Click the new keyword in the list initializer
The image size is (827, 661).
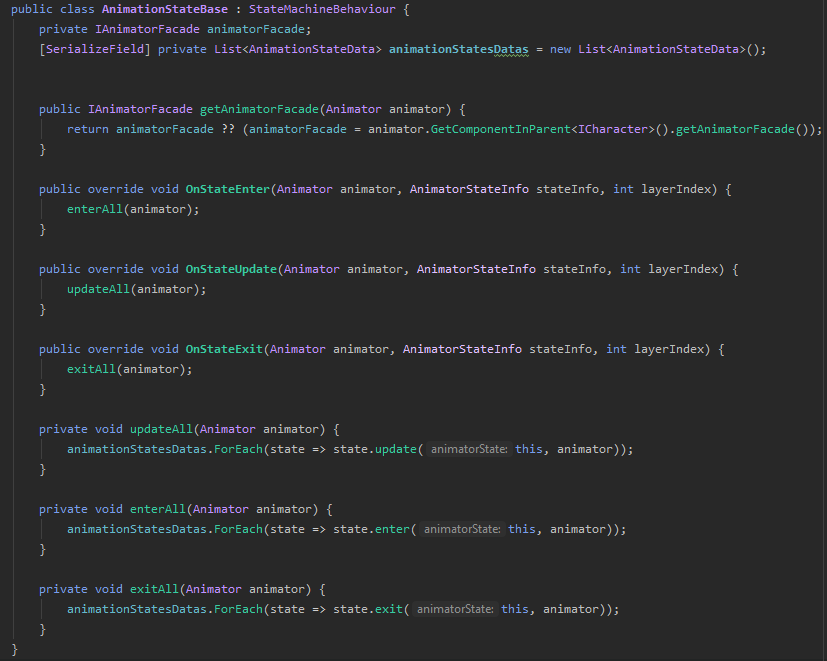(x=560, y=49)
